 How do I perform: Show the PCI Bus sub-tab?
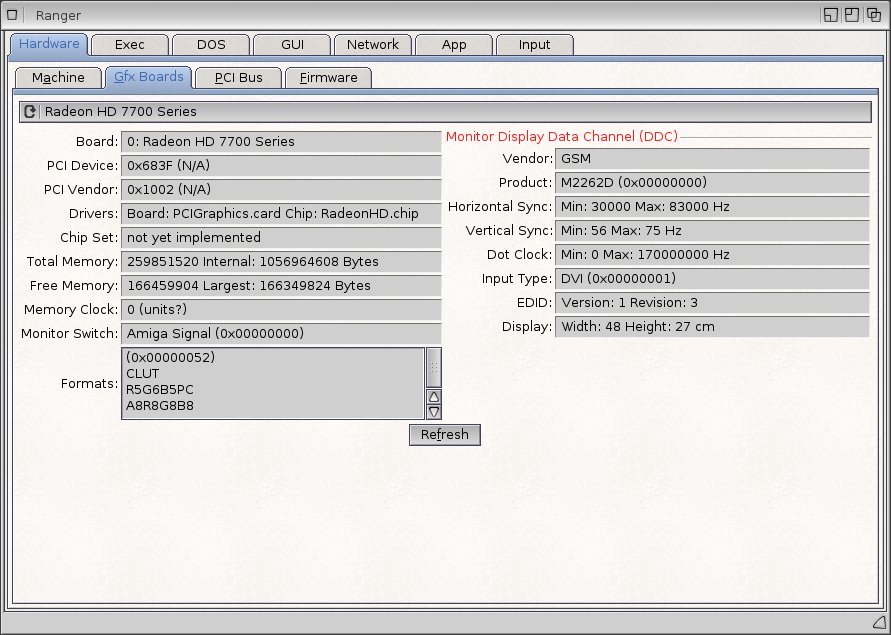tap(238, 77)
